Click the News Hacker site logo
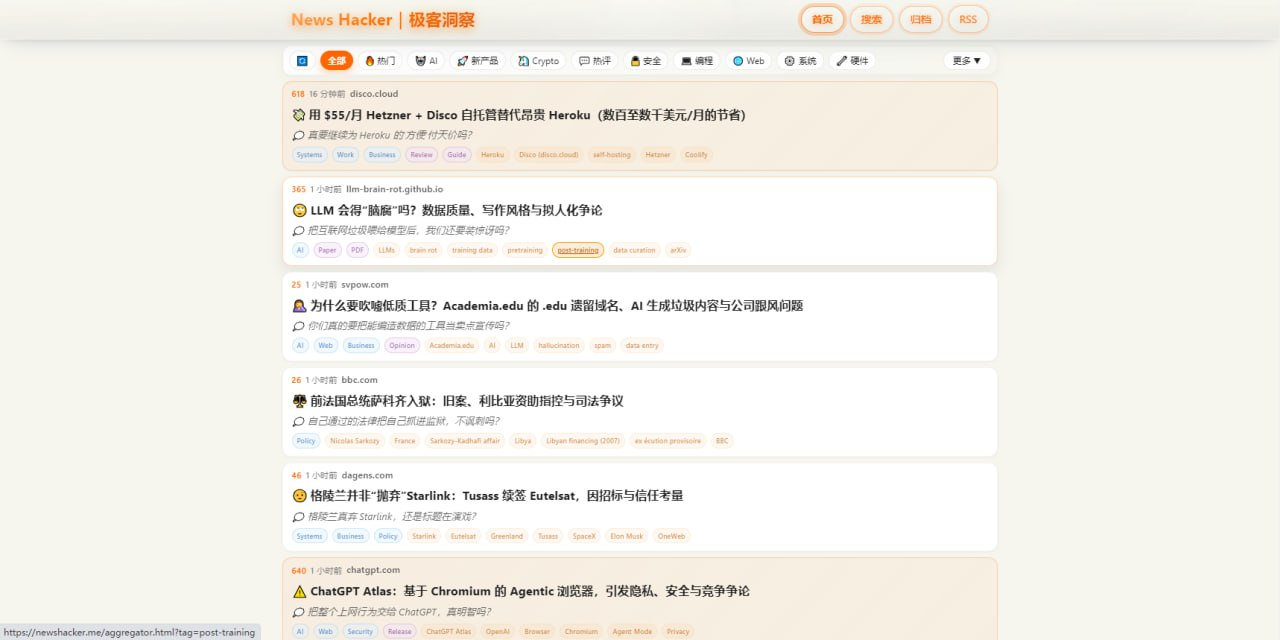Viewport: 1280px width, 640px height. [x=382, y=19]
